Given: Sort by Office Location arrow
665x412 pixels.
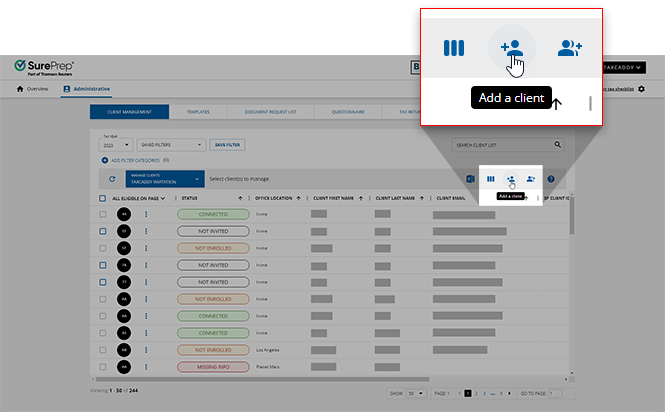Looking at the screenshot, I should [299, 198].
